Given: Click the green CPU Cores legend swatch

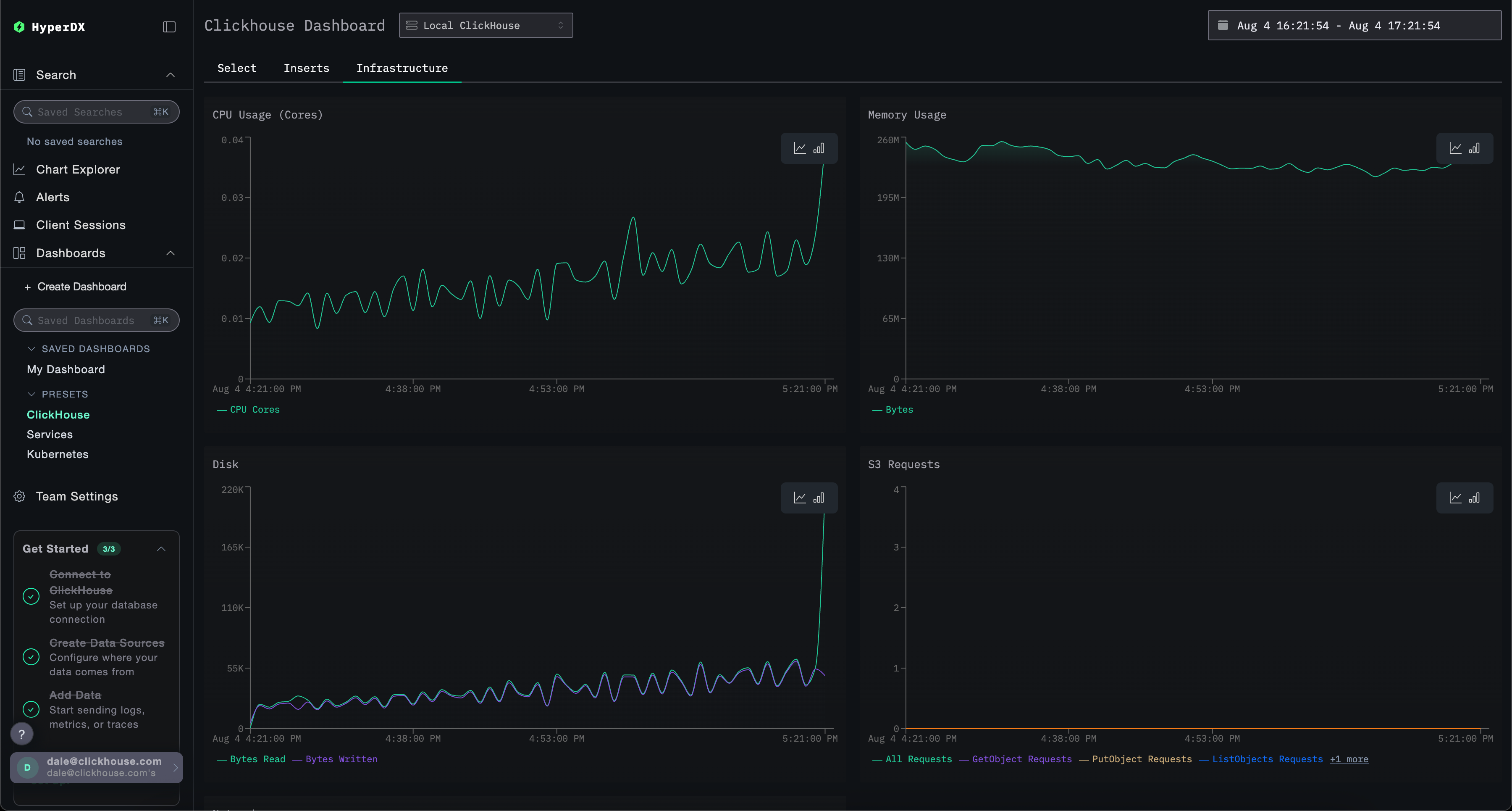Looking at the screenshot, I should [x=221, y=409].
